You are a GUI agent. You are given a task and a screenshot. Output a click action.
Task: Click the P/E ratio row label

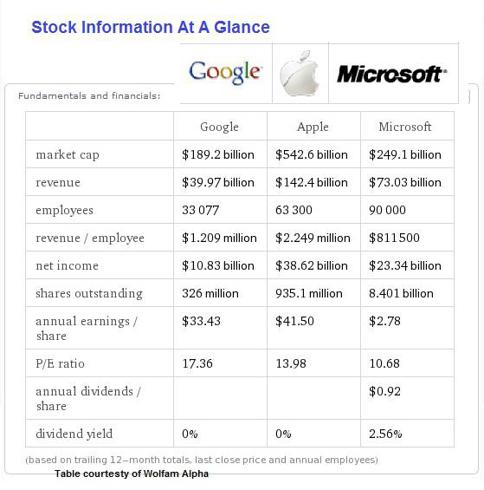[60, 363]
